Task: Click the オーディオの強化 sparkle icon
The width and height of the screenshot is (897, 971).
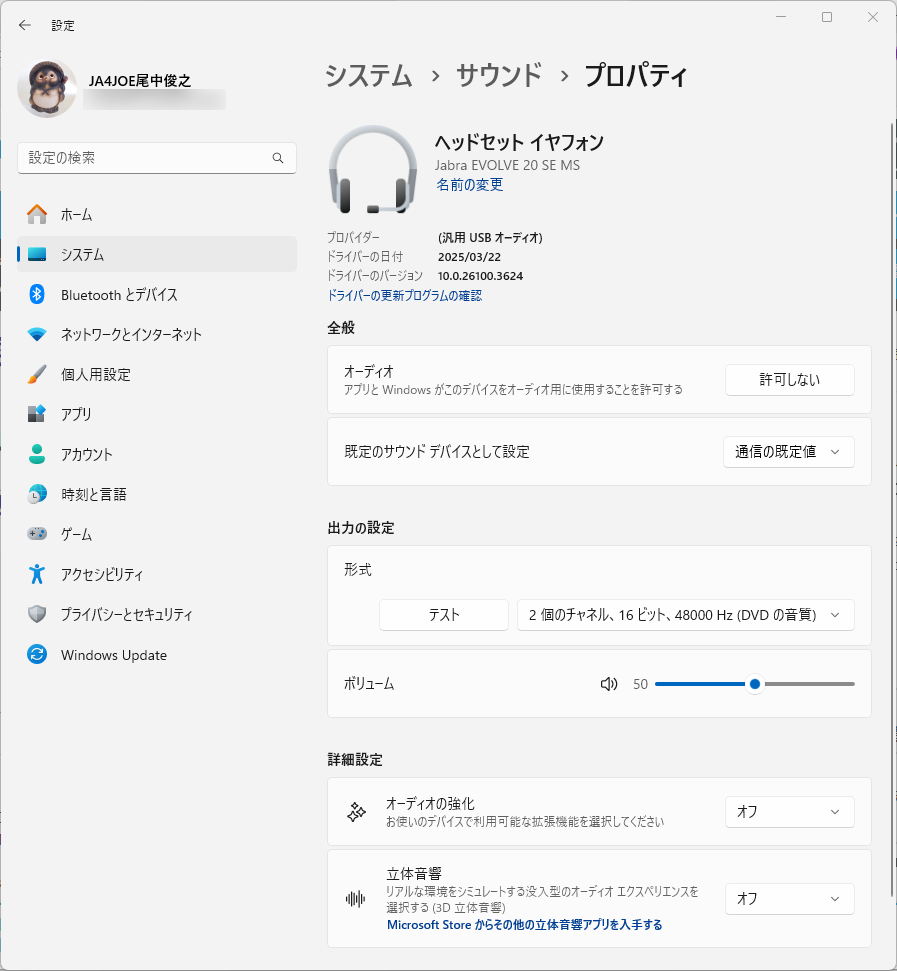Action: click(356, 812)
